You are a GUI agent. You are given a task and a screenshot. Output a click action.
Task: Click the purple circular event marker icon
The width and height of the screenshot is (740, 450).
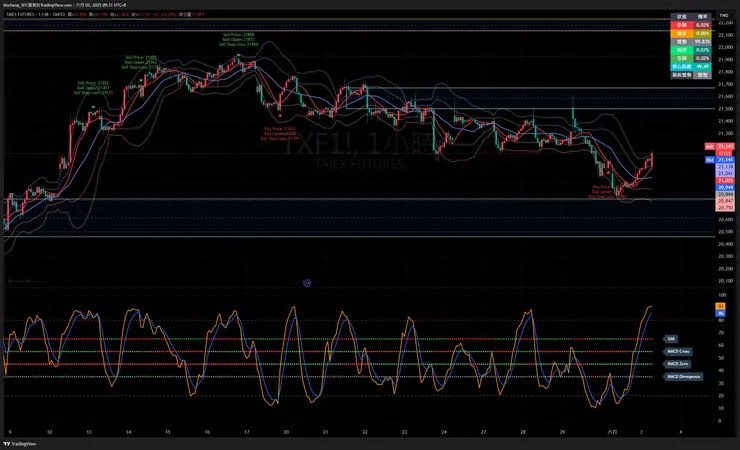(307, 283)
